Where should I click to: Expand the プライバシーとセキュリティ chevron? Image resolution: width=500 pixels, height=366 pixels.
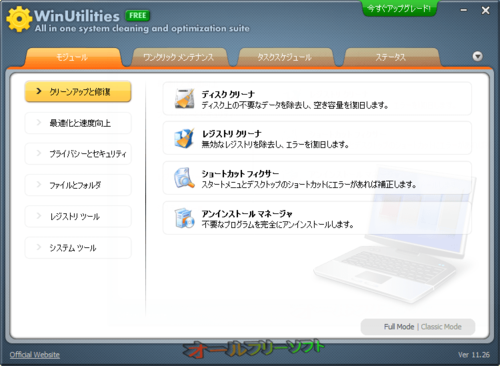[x=39, y=153]
